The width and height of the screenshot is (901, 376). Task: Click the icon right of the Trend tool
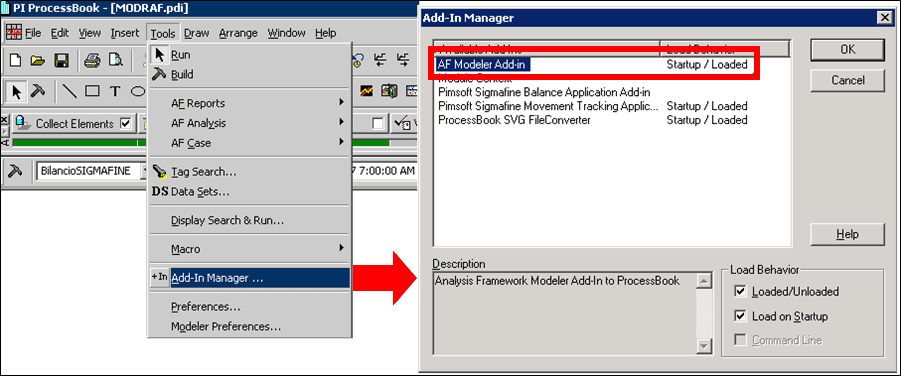pyautogui.click(x=390, y=91)
